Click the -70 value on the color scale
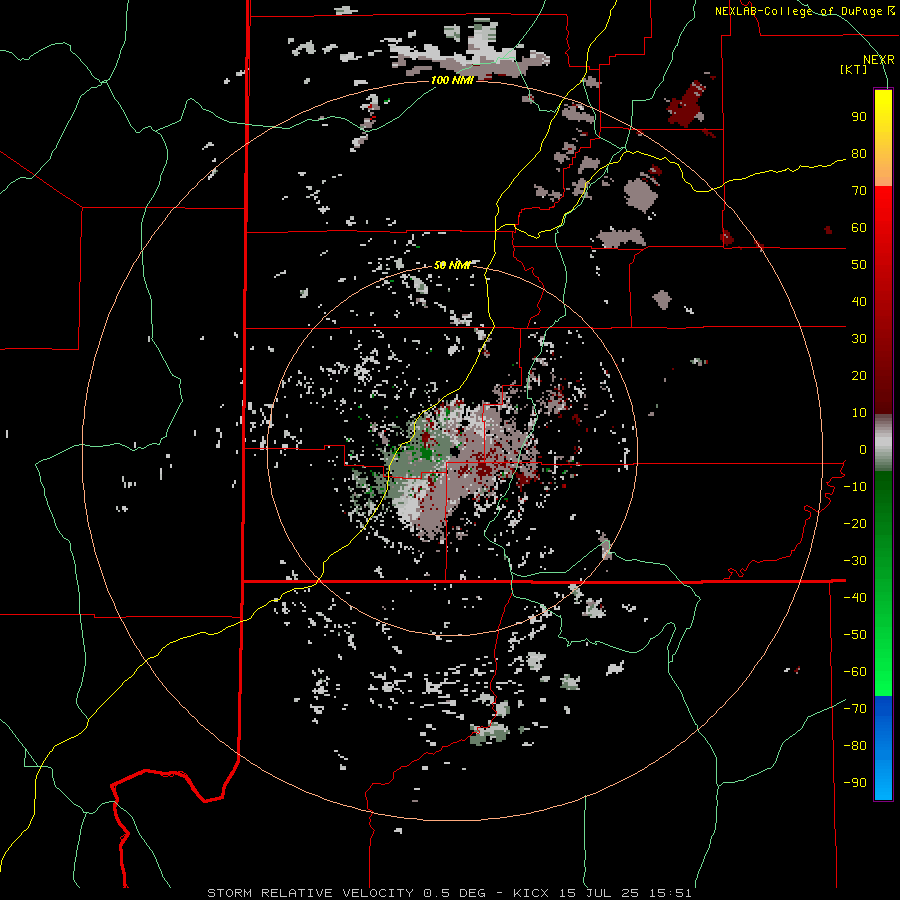900x900 pixels. click(x=855, y=709)
